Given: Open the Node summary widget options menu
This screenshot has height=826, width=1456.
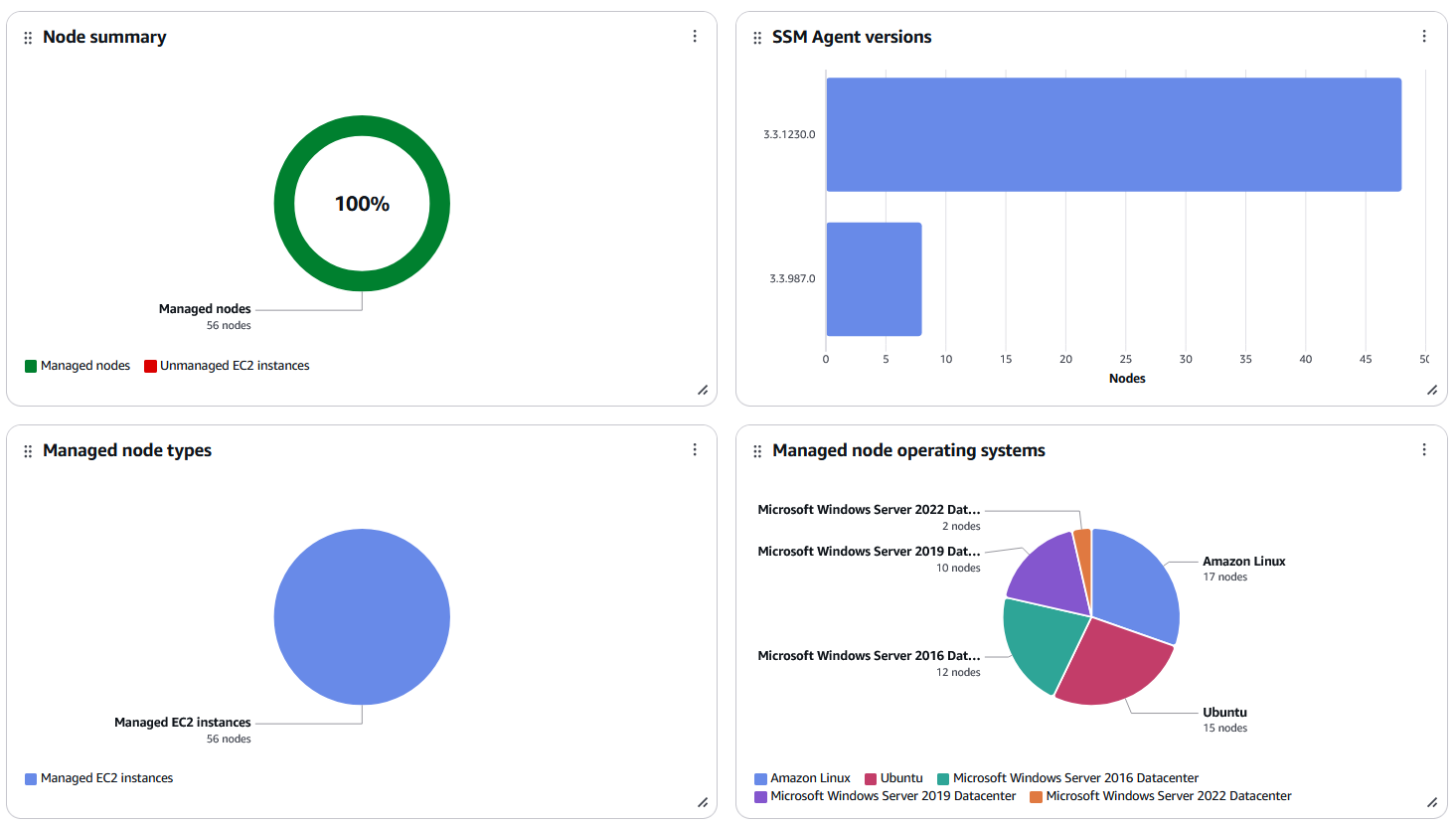Looking at the screenshot, I should [695, 37].
